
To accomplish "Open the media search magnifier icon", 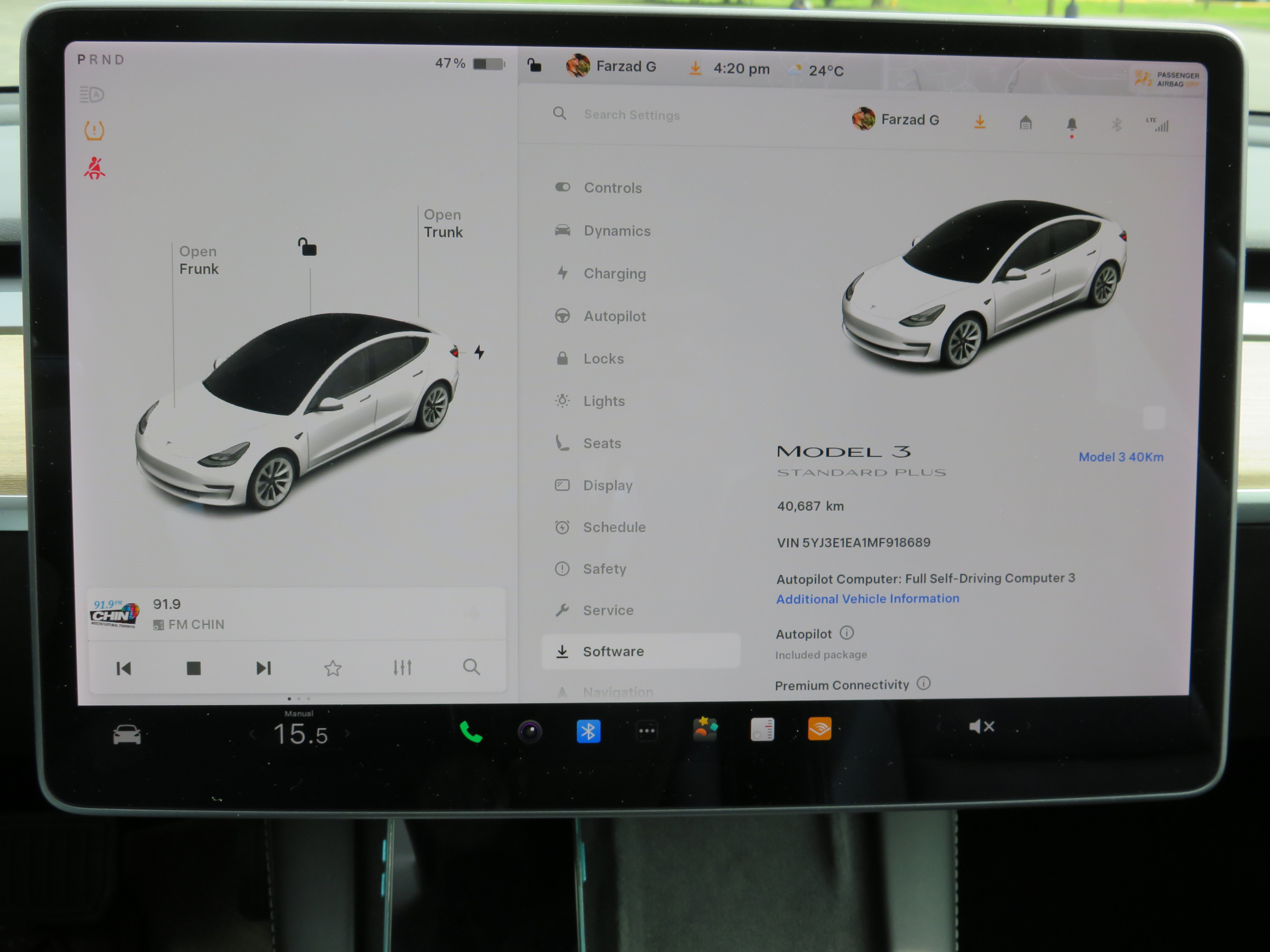I will [471, 667].
